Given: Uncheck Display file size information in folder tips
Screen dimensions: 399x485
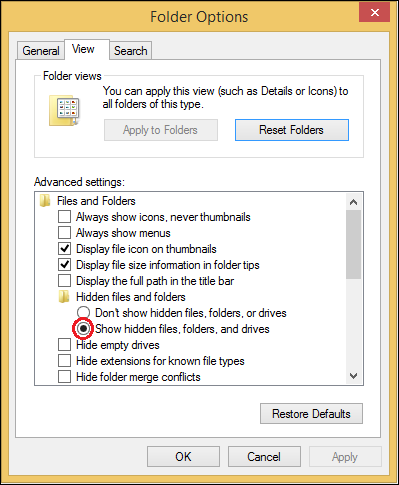Looking at the screenshot, I should (x=64, y=265).
